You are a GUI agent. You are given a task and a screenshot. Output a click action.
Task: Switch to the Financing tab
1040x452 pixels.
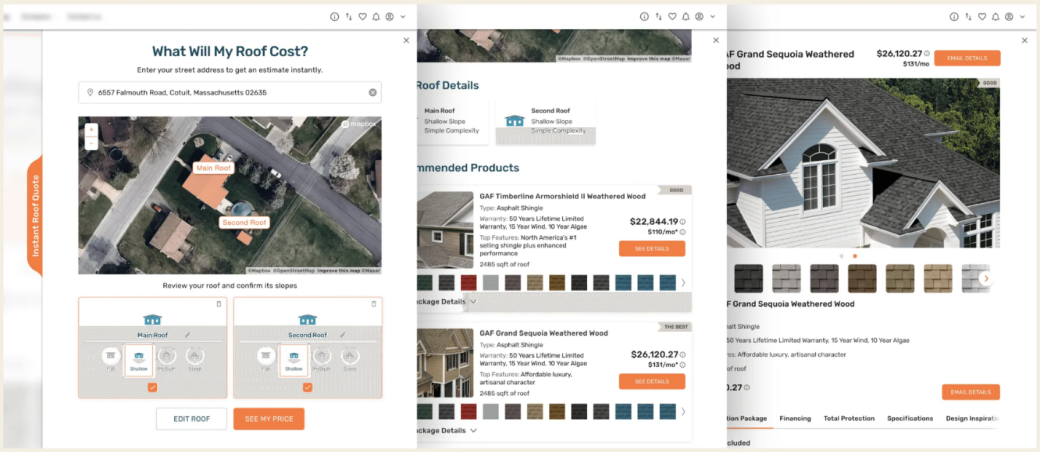coord(795,418)
